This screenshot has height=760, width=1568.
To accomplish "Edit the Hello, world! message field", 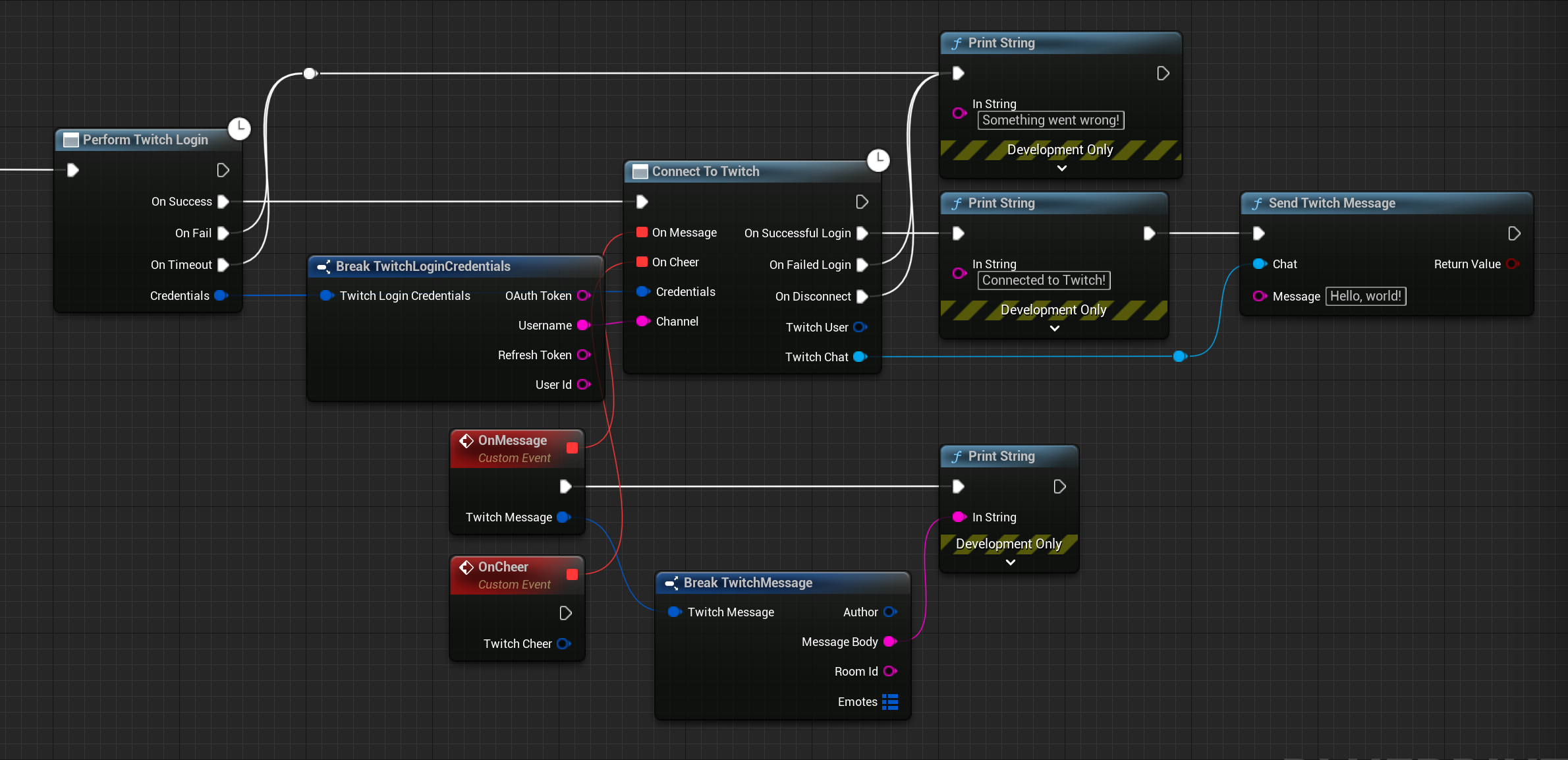I will [x=1365, y=296].
